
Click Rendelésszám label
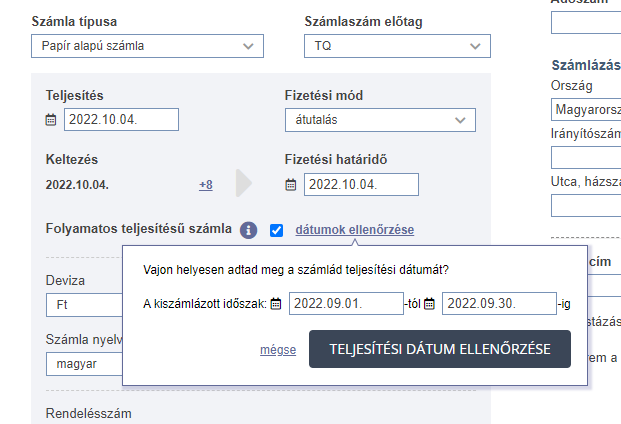pos(89,414)
